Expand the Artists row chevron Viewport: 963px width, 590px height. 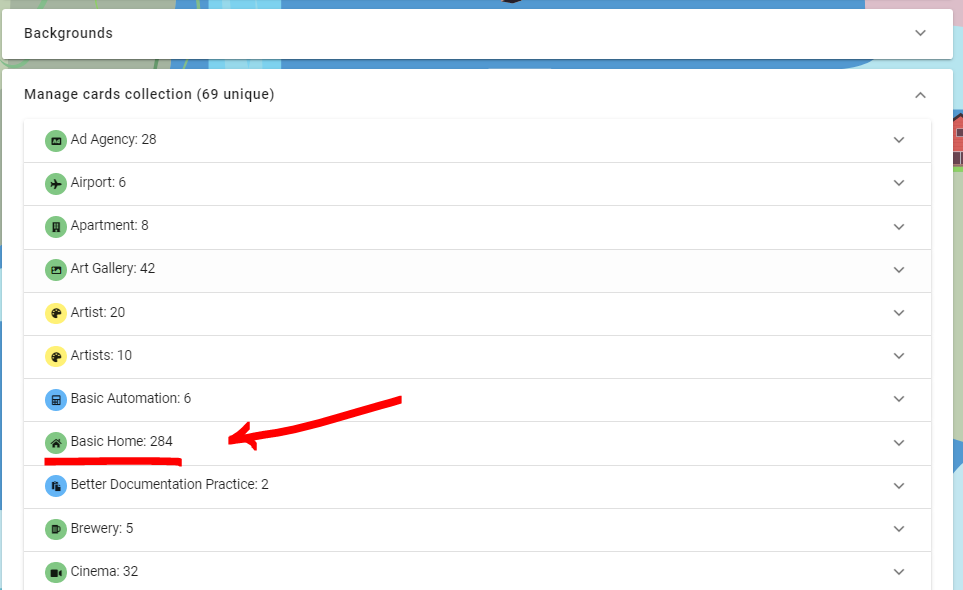click(899, 356)
